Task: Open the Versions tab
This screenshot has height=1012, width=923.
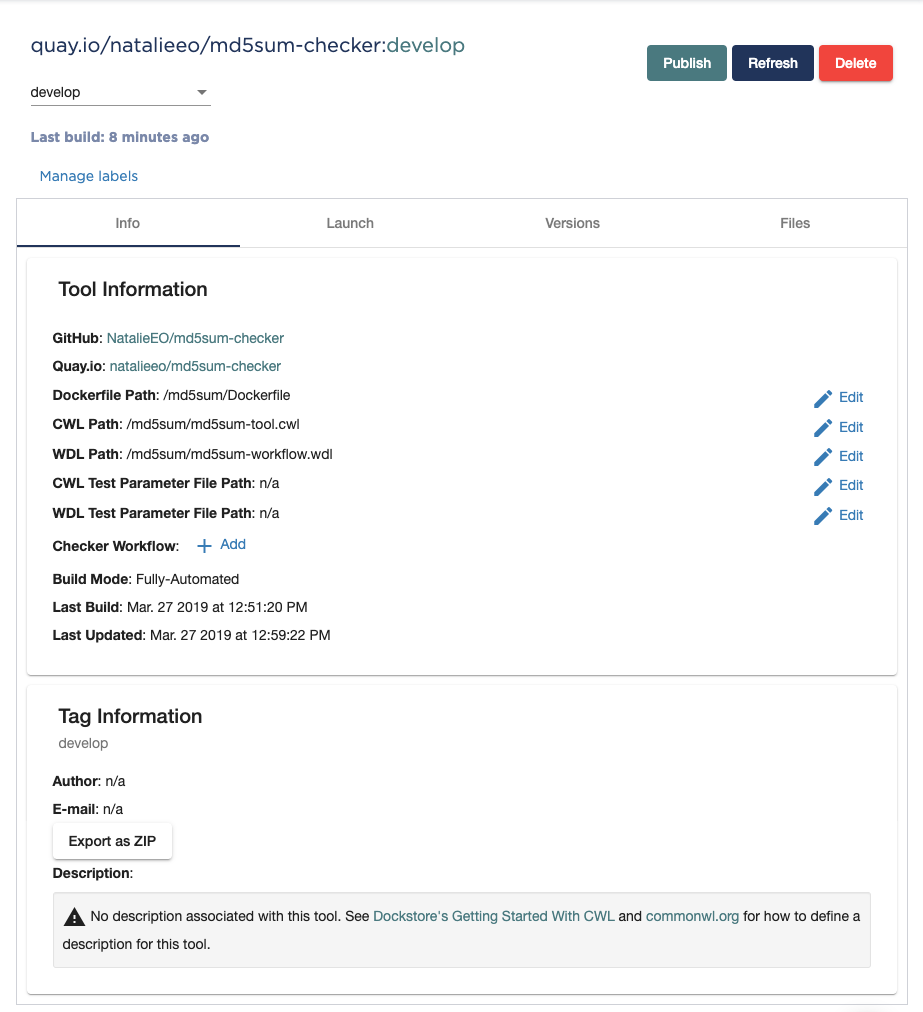Action: 572,223
